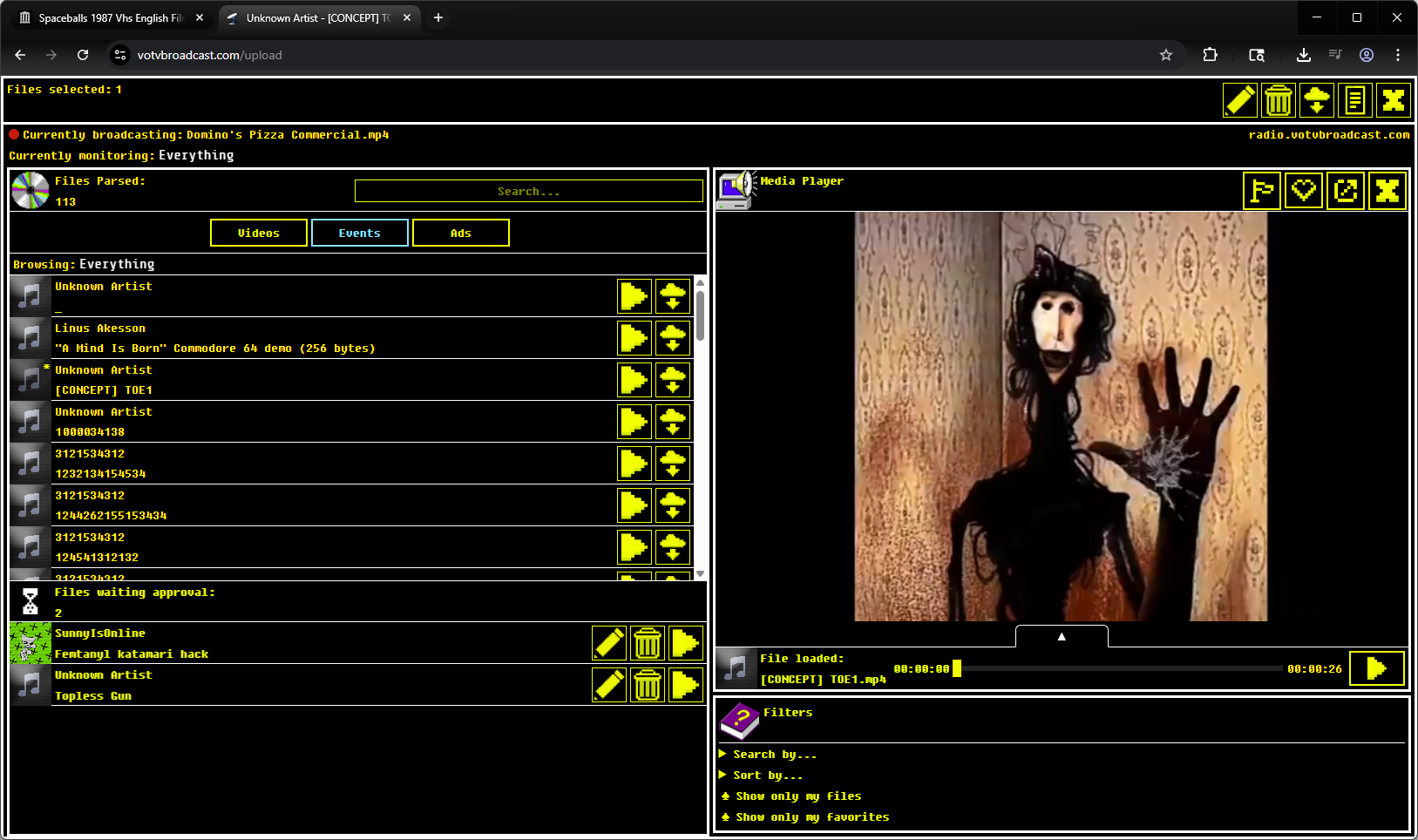Click the Media Player play button
This screenshot has height=840, width=1418.
click(1377, 668)
